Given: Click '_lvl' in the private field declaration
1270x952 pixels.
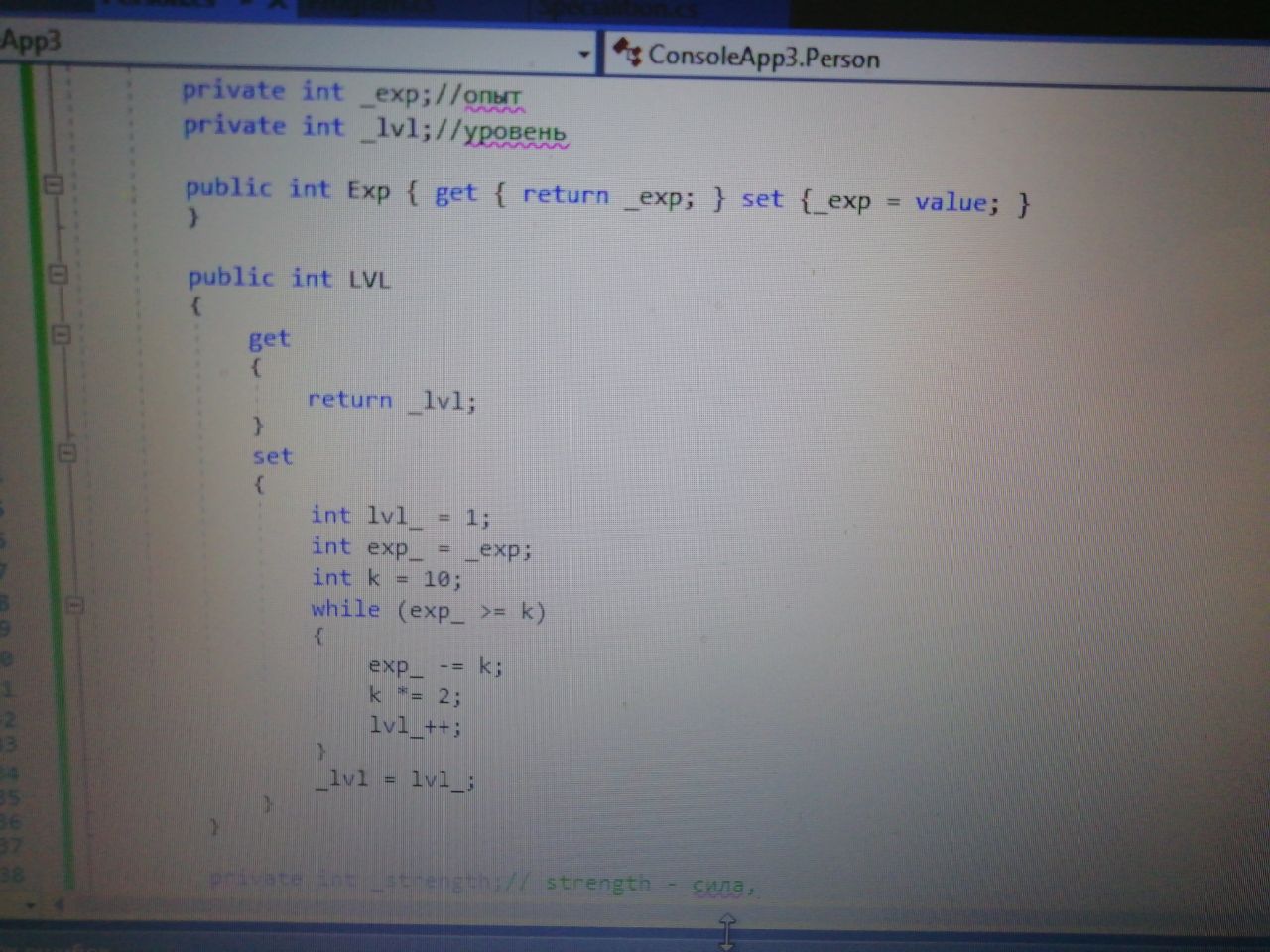Looking at the screenshot, I should (390, 128).
